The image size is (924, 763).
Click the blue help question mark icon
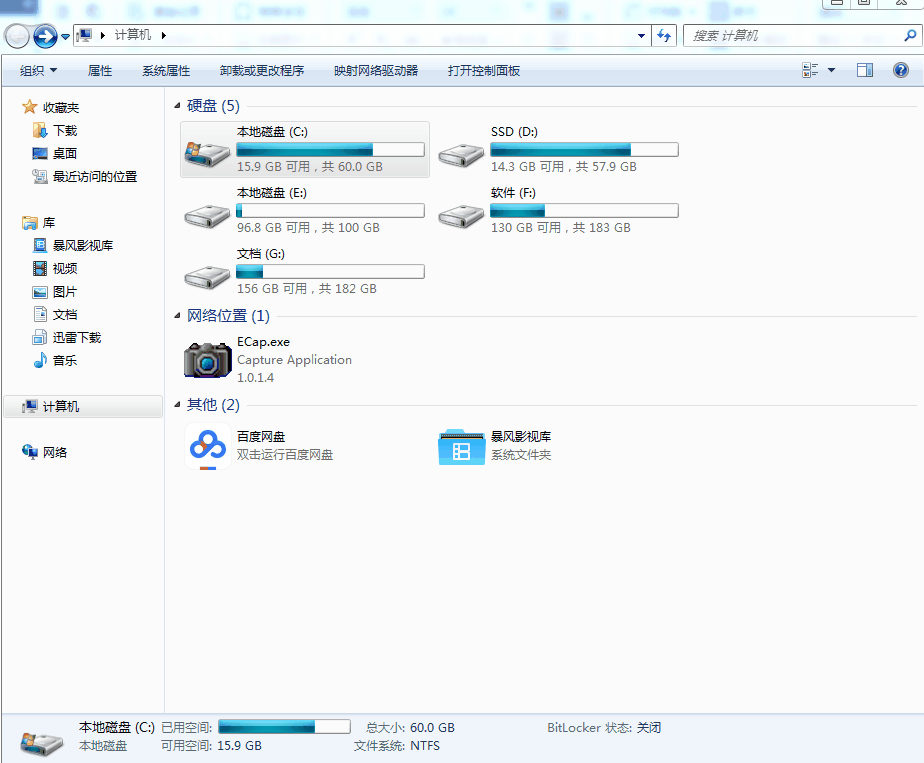click(900, 70)
